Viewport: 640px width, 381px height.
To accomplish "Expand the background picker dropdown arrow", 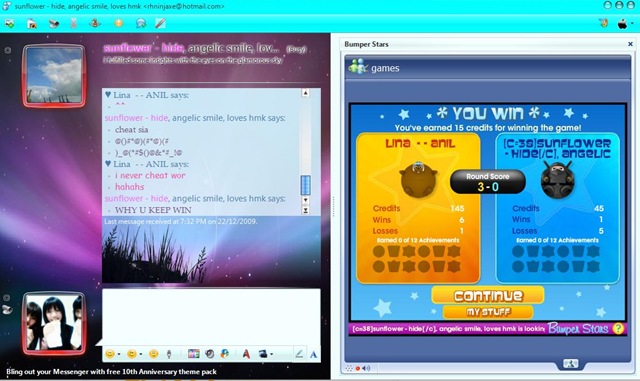I will [271, 354].
